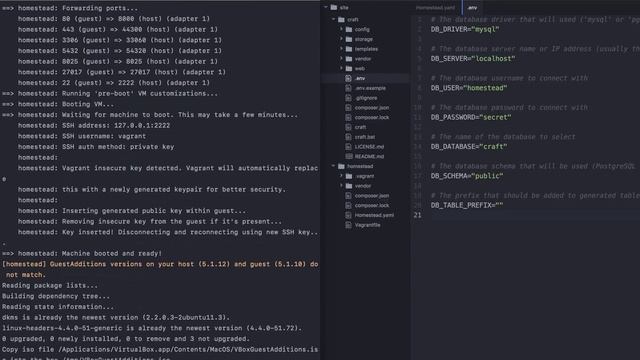The width and height of the screenshot is (640, 360).
Task: Click terminal line '3306 (guest) => 33060 (host)'
Action: pos(120,40)
